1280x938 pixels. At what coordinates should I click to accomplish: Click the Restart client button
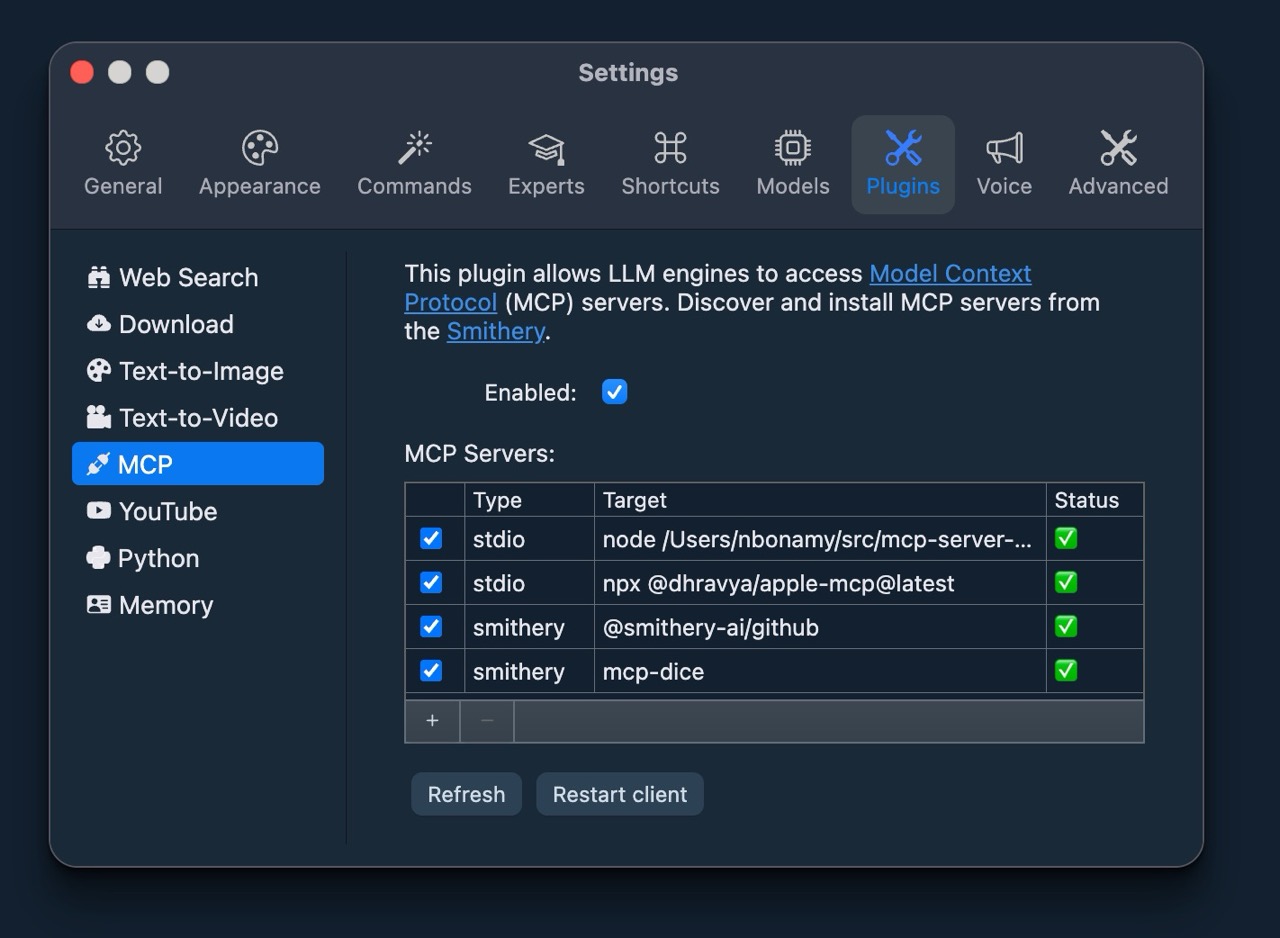click(619, 794)
